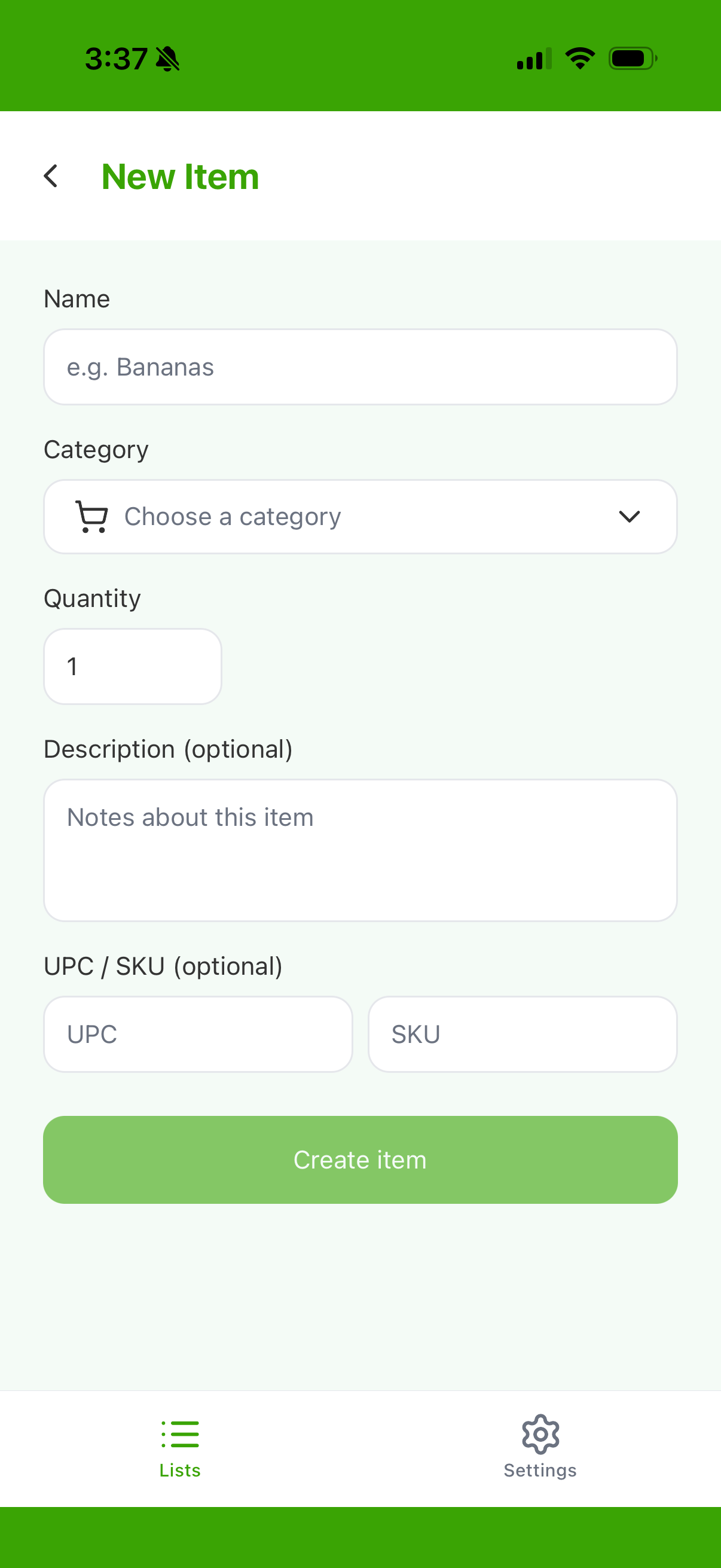Tap the 3:37 clock in status bar
The width and height of the screenshot is (721, 1568).
pos(115,59)
